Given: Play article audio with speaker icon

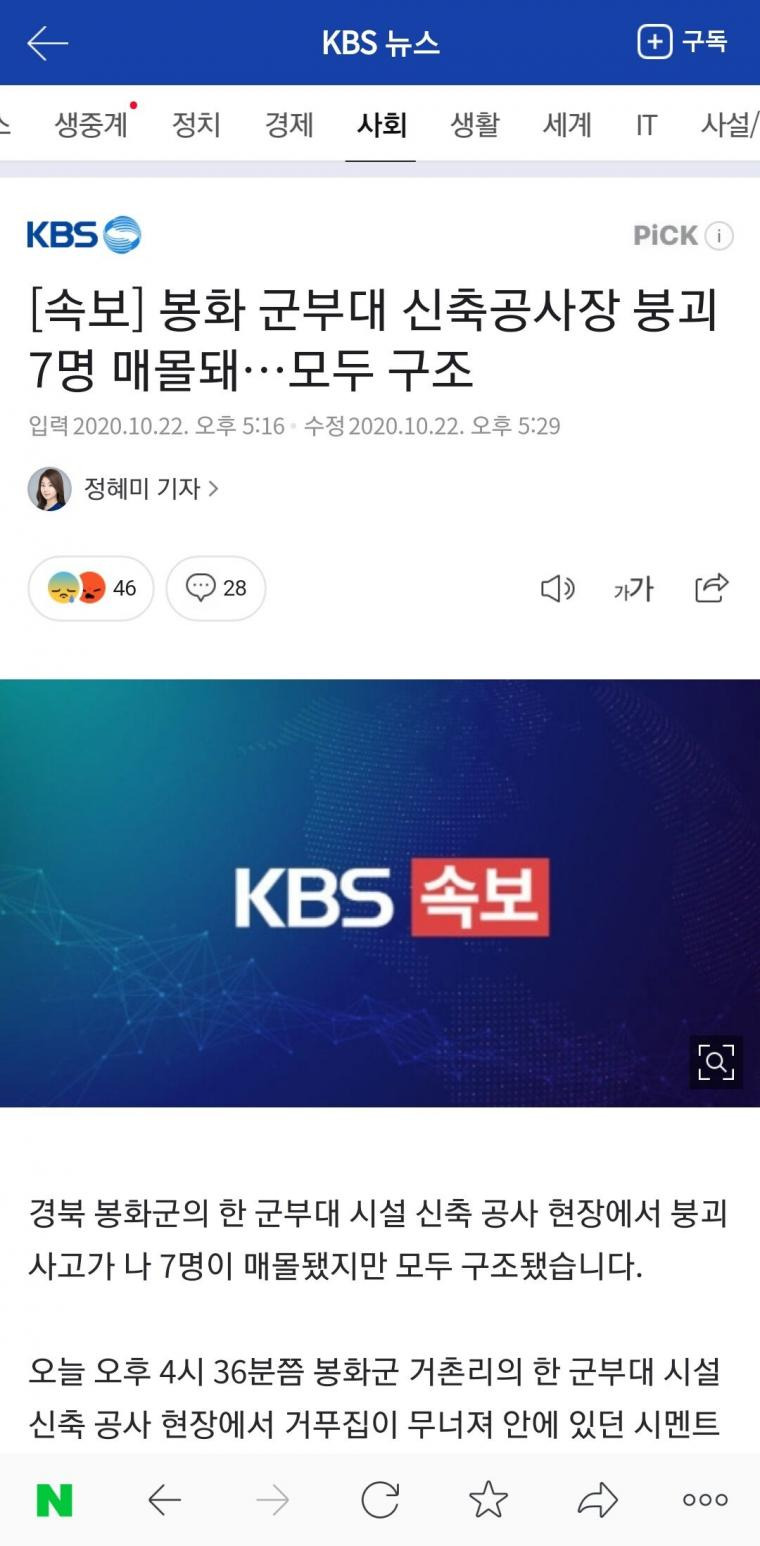Looking at the screenshot, I should point(557,589).
